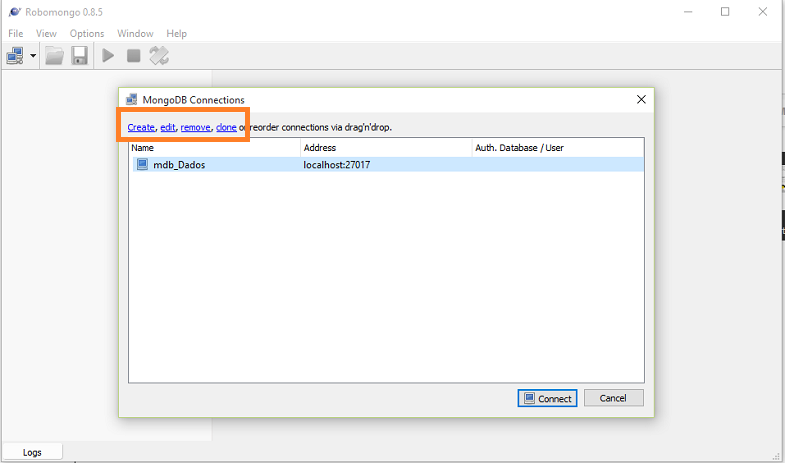Click the Execute play toolbar icon
Image resolution: width=785 pixels, height=463 pixels.
coord(108,56)
